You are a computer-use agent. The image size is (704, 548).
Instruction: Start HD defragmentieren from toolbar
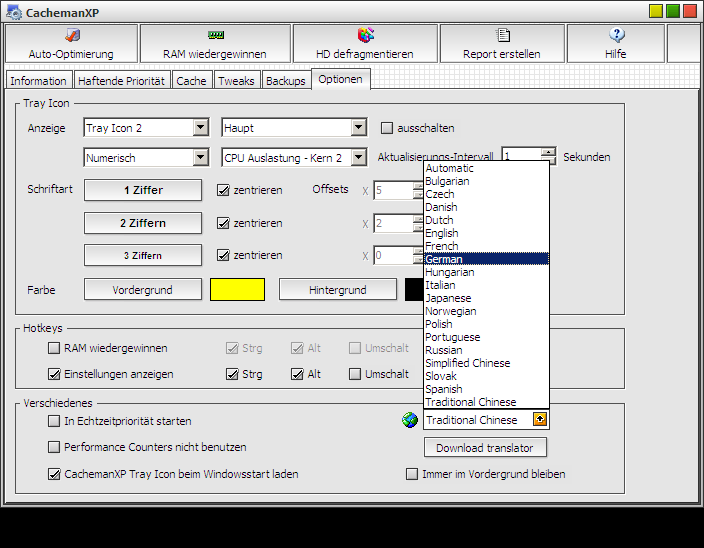click(x=365, y=44)
